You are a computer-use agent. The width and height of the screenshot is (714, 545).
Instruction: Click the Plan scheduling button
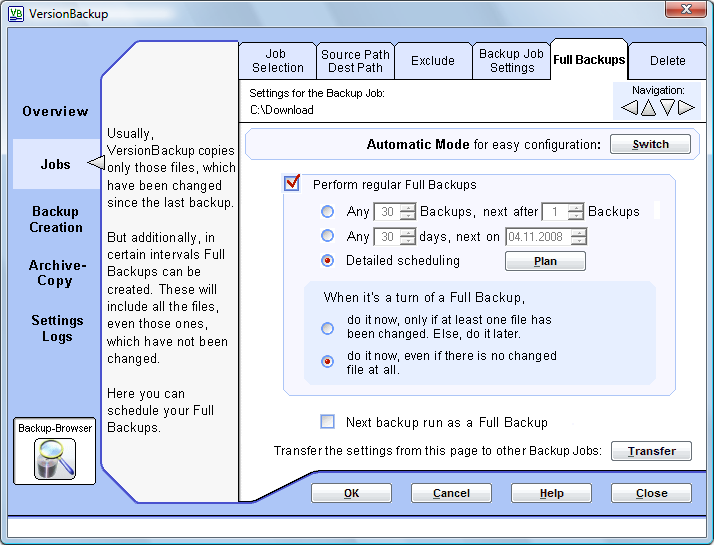click(x=545, y=261)
